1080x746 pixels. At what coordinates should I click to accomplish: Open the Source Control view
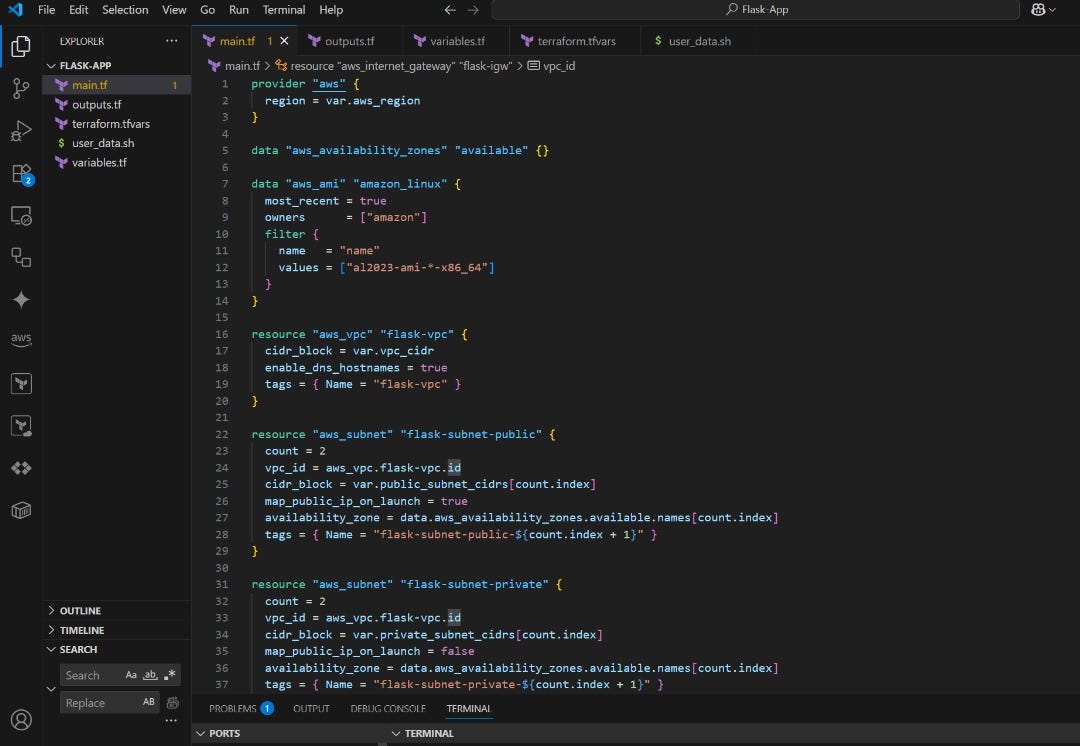(x=22, y=88)
